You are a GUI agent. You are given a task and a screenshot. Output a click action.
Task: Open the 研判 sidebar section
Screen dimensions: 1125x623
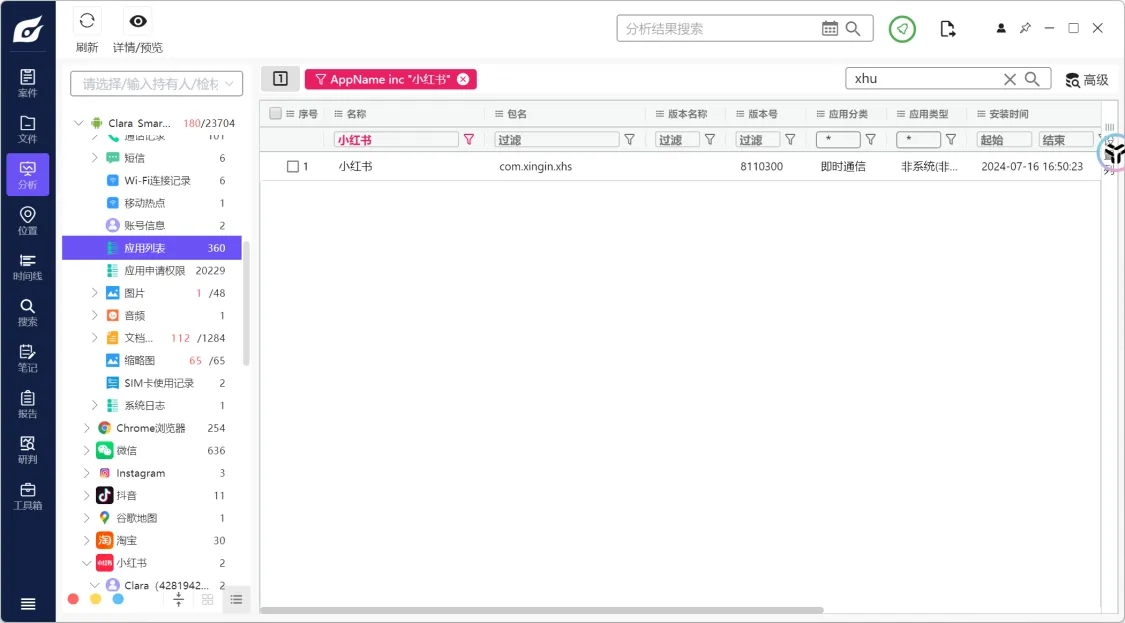tap(27, 451)
